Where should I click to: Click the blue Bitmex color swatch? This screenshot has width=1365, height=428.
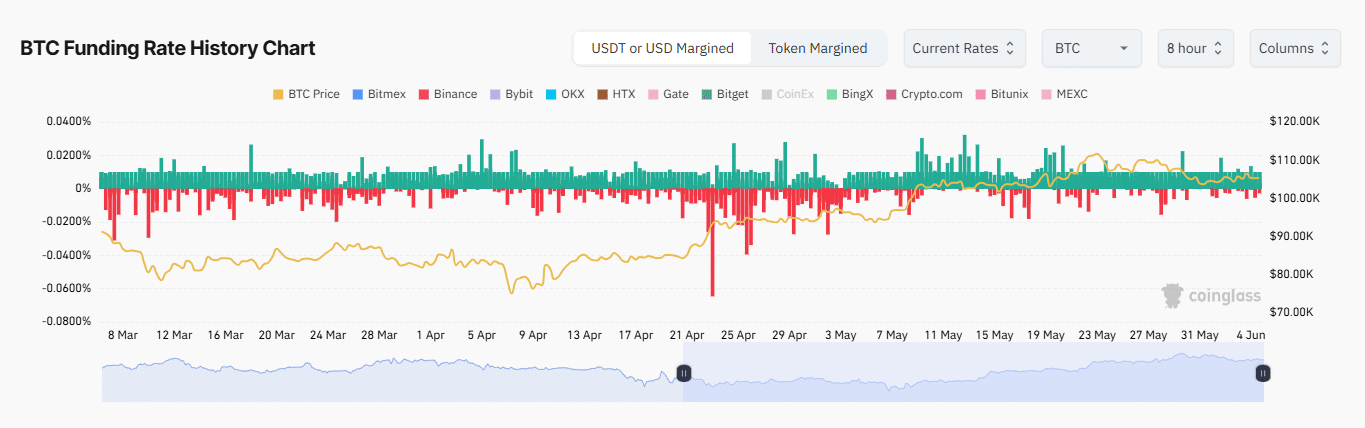click(x=358, y=94)
